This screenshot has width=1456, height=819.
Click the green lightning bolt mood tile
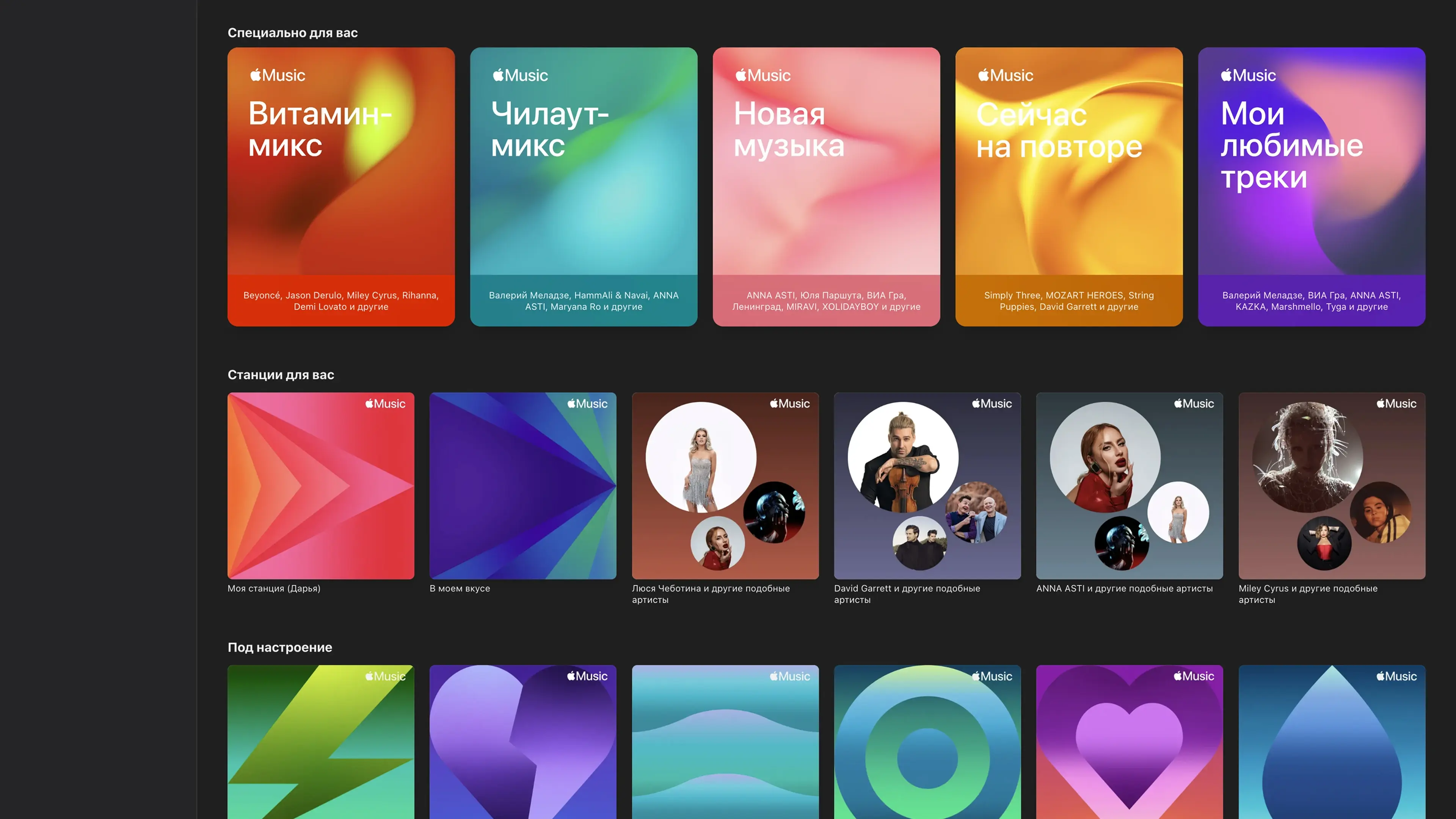point(320,742)
